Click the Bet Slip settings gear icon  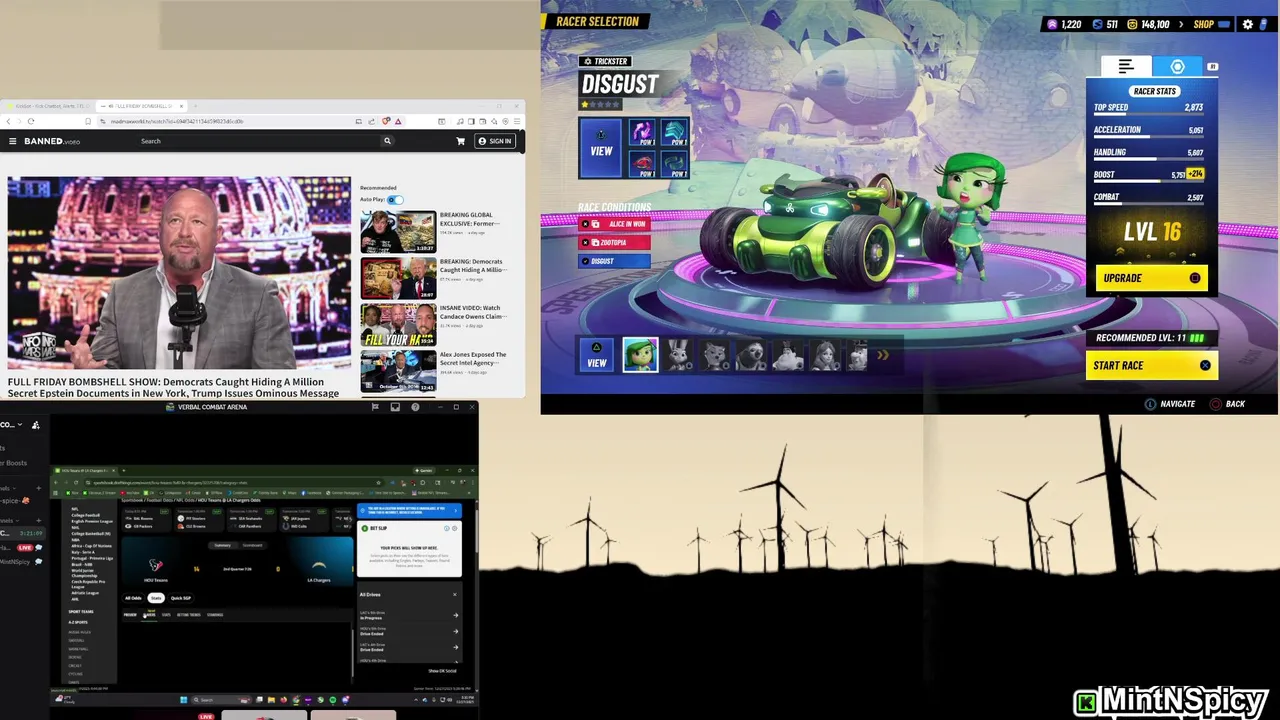(455, 528)
